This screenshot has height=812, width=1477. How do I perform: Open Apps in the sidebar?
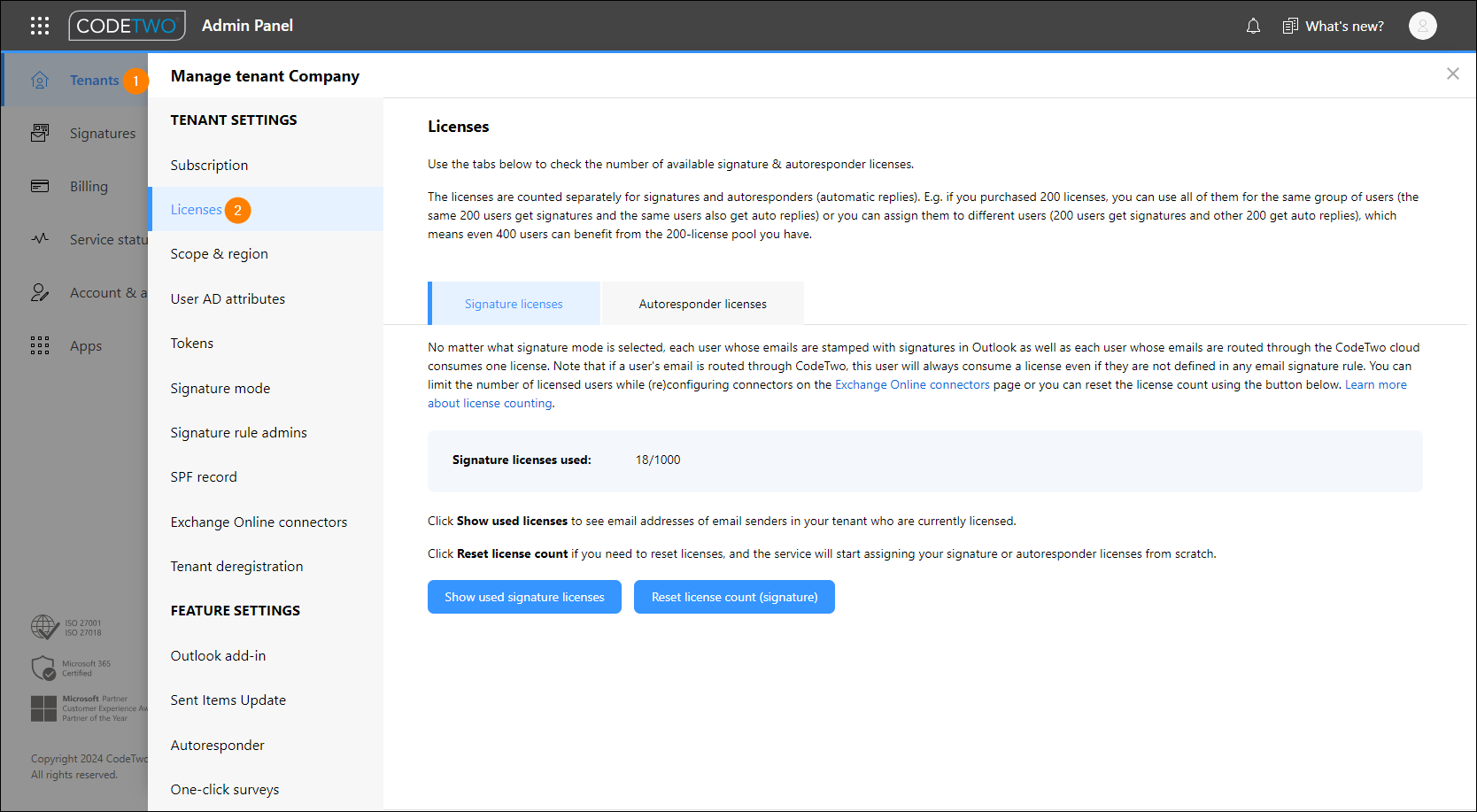click(x=86, y=346)
